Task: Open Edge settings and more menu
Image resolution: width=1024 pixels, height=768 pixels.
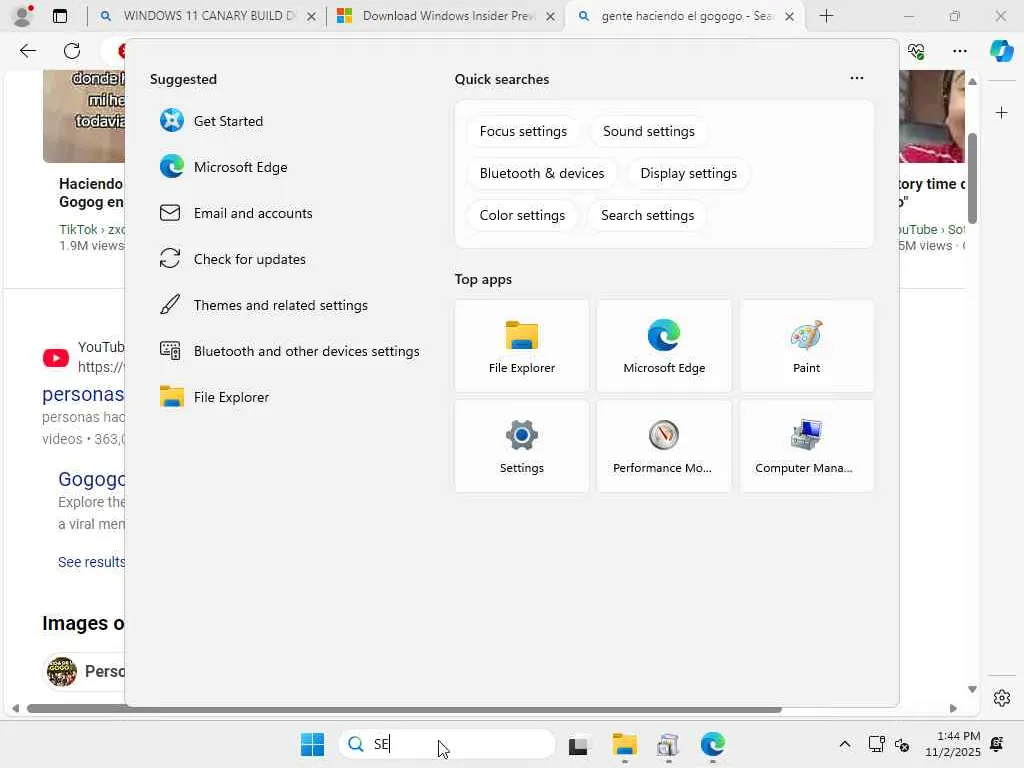Action: (x=959, y=51)
